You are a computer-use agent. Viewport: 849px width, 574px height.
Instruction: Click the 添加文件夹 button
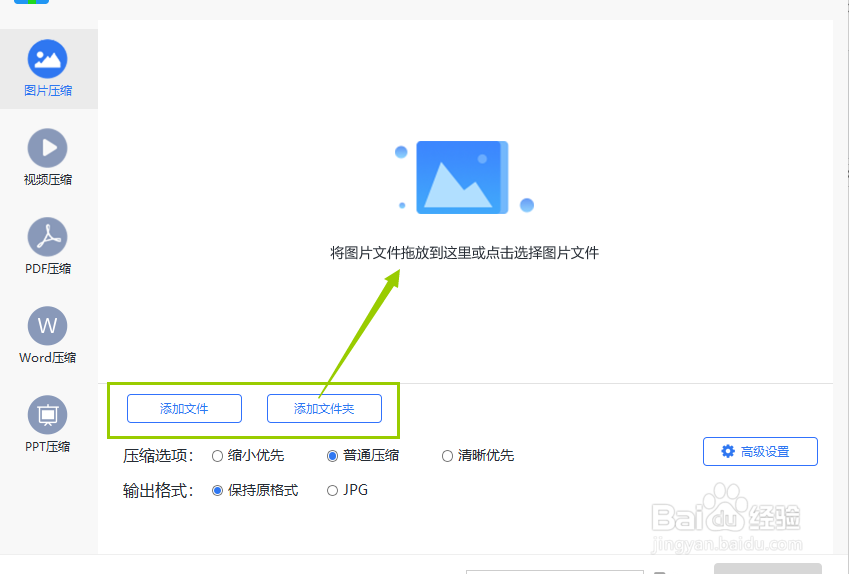pyautogui.click(x=324, y=408)
